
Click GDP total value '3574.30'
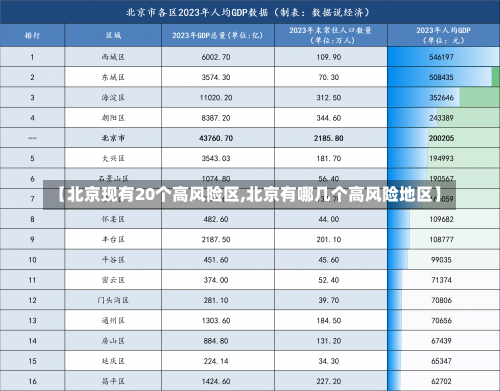(216, 77)
